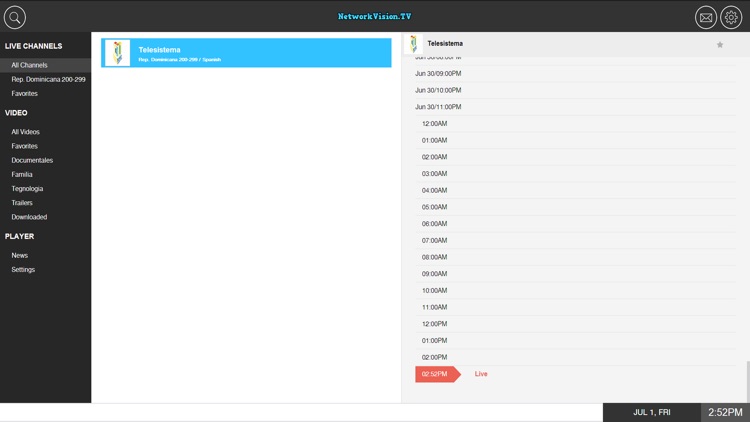
Task: Click the 2:52PM clock display
Action: tap(725, 412)
